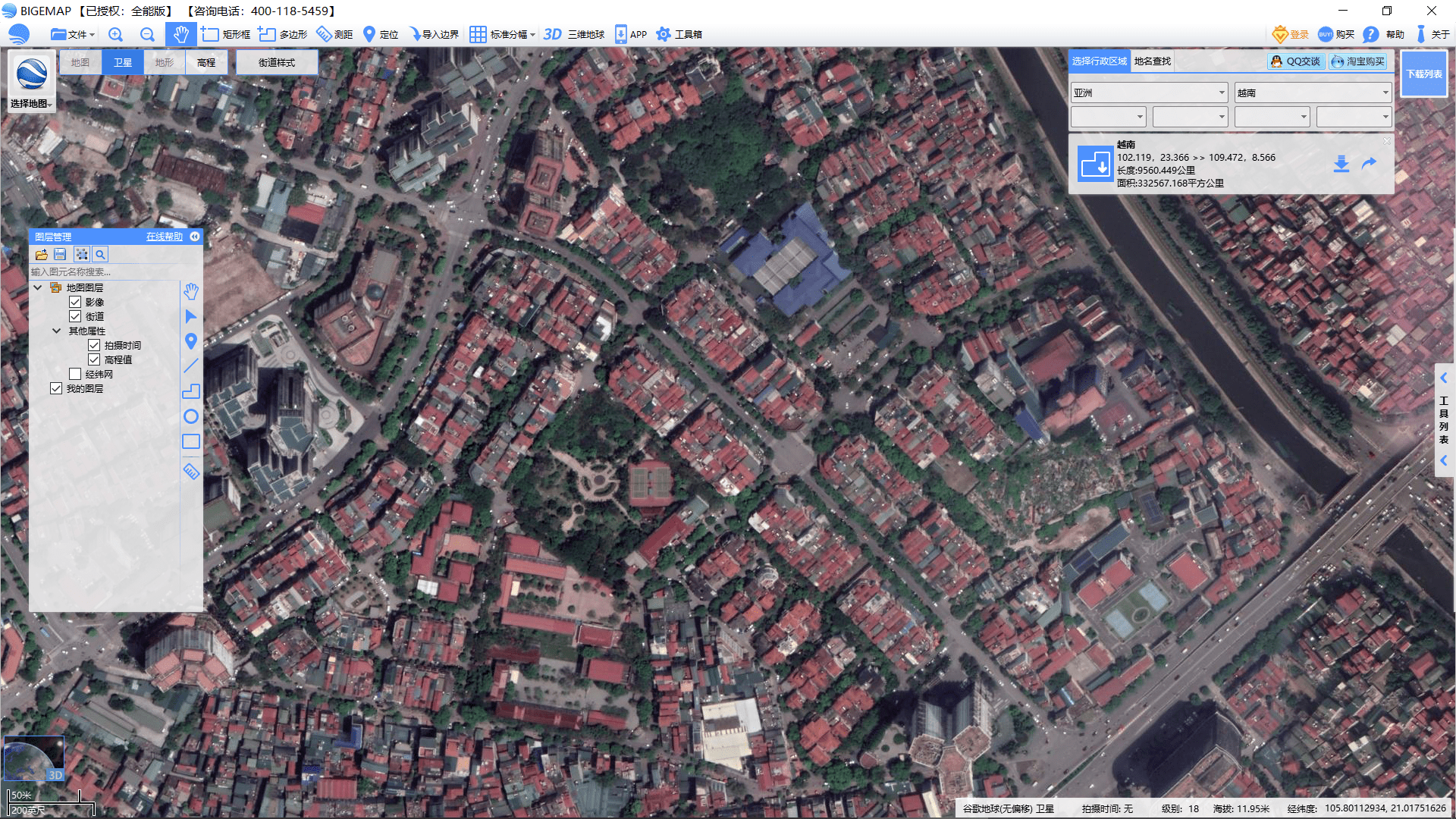Open 3D 三维地球 view

point(574,34)
